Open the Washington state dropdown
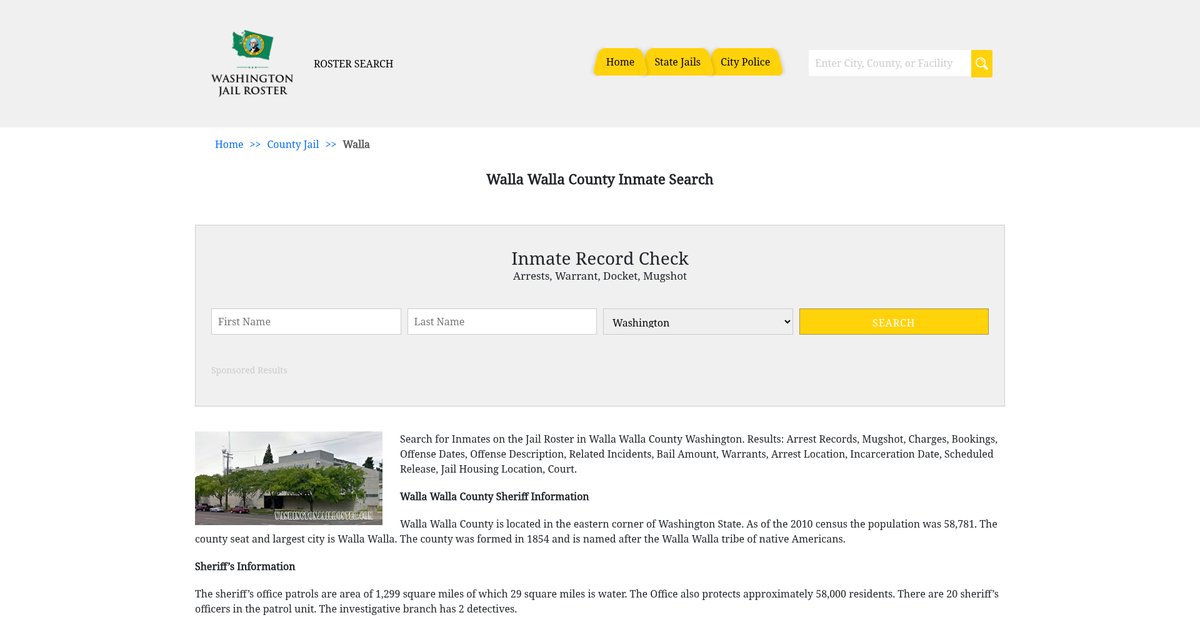The width and height of the screenshot is (1200, 620). coord(698,321)
